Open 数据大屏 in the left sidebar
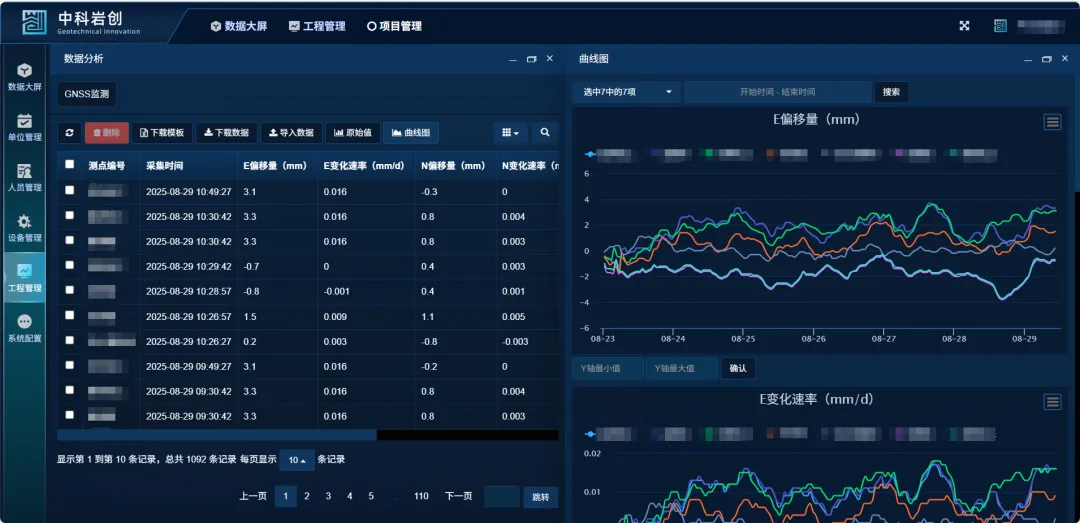The image size is (1080, 523). 24,77
